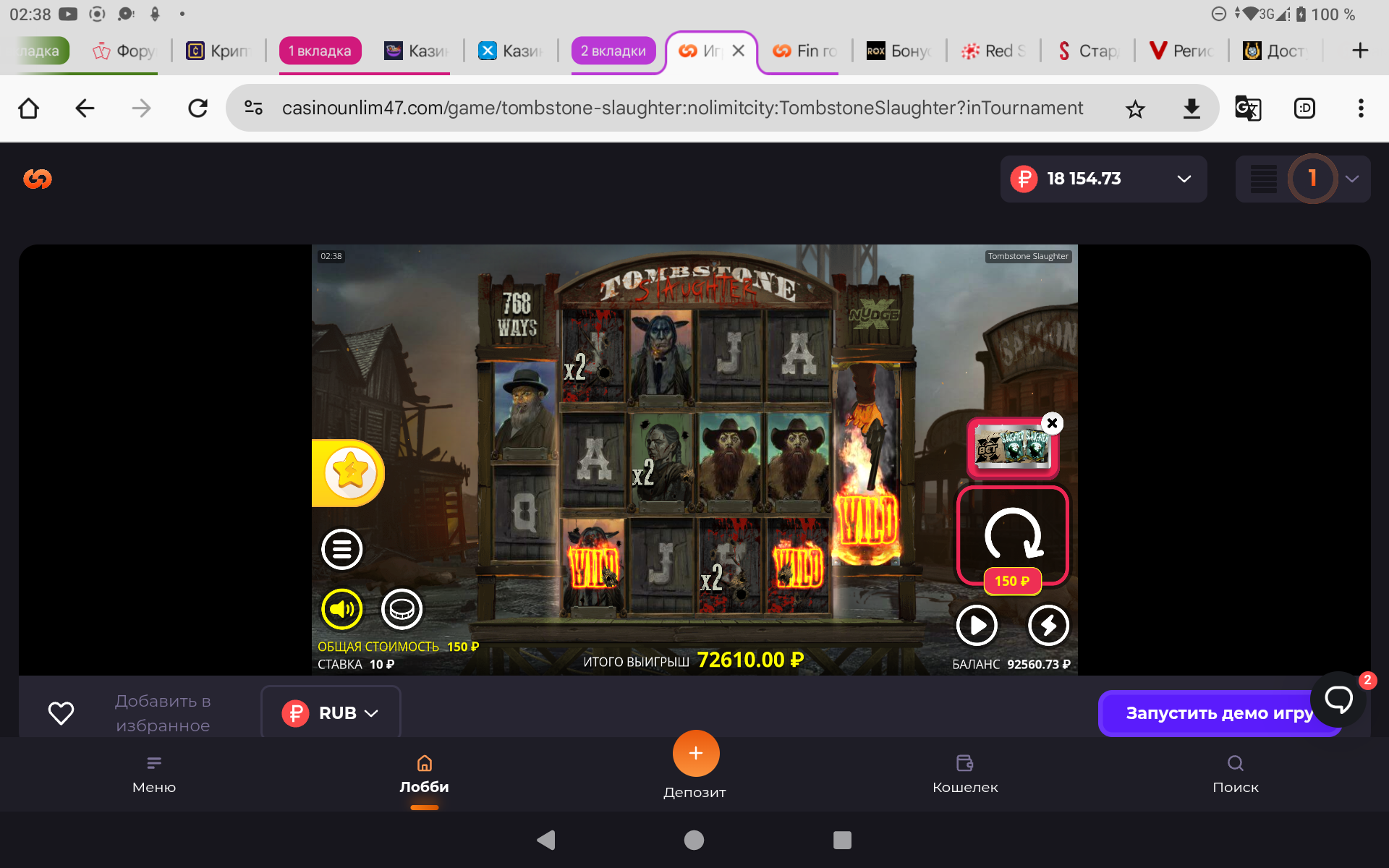Toggle lightning fast-spin mode
1389x868 pixels.
pos(1048,625)
